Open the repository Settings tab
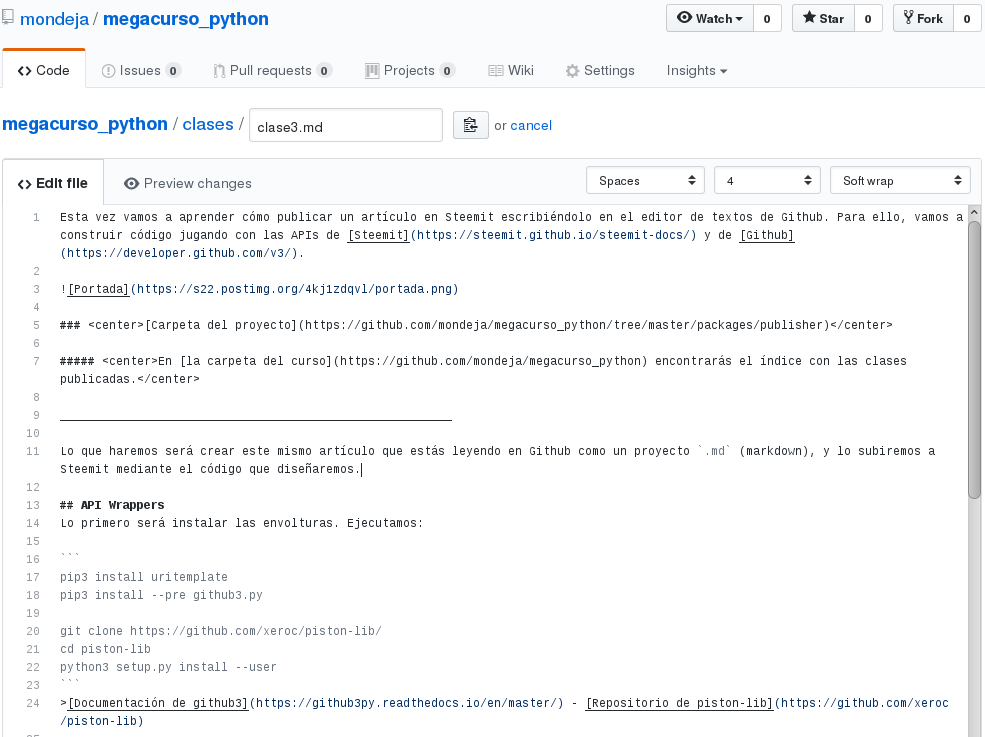The width and height of the screenshot is (985, 737). 600,70
